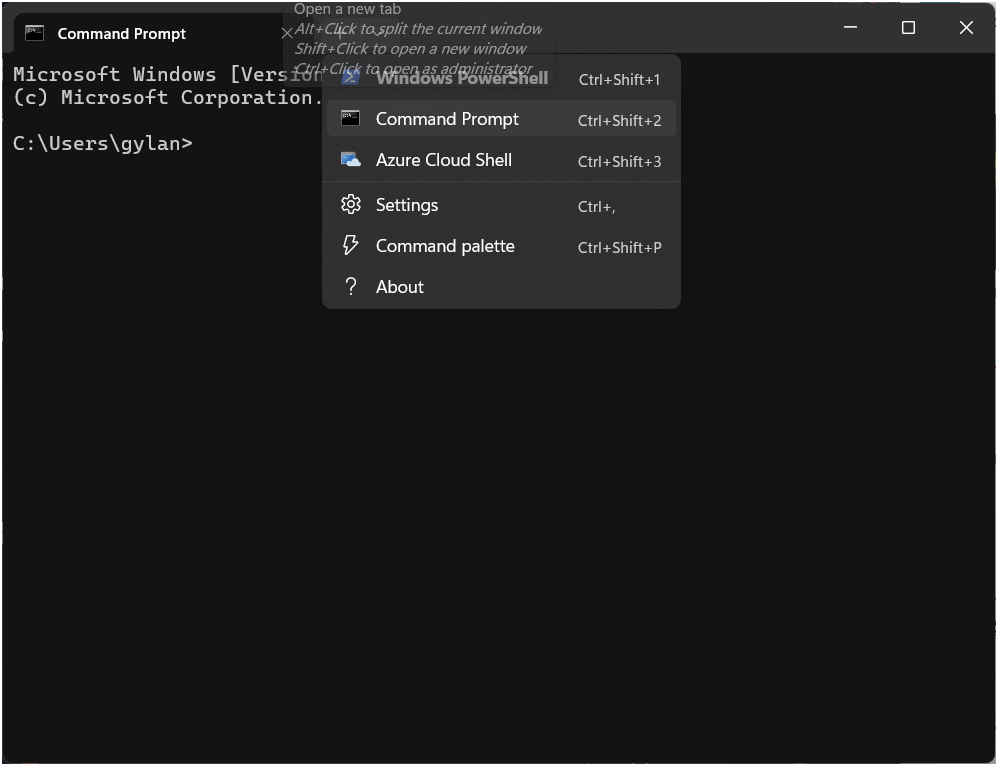998x766 pixels.
Task: Click the Ctrl+Shift+2 shortcut label
Action: (x=619, y=121)
